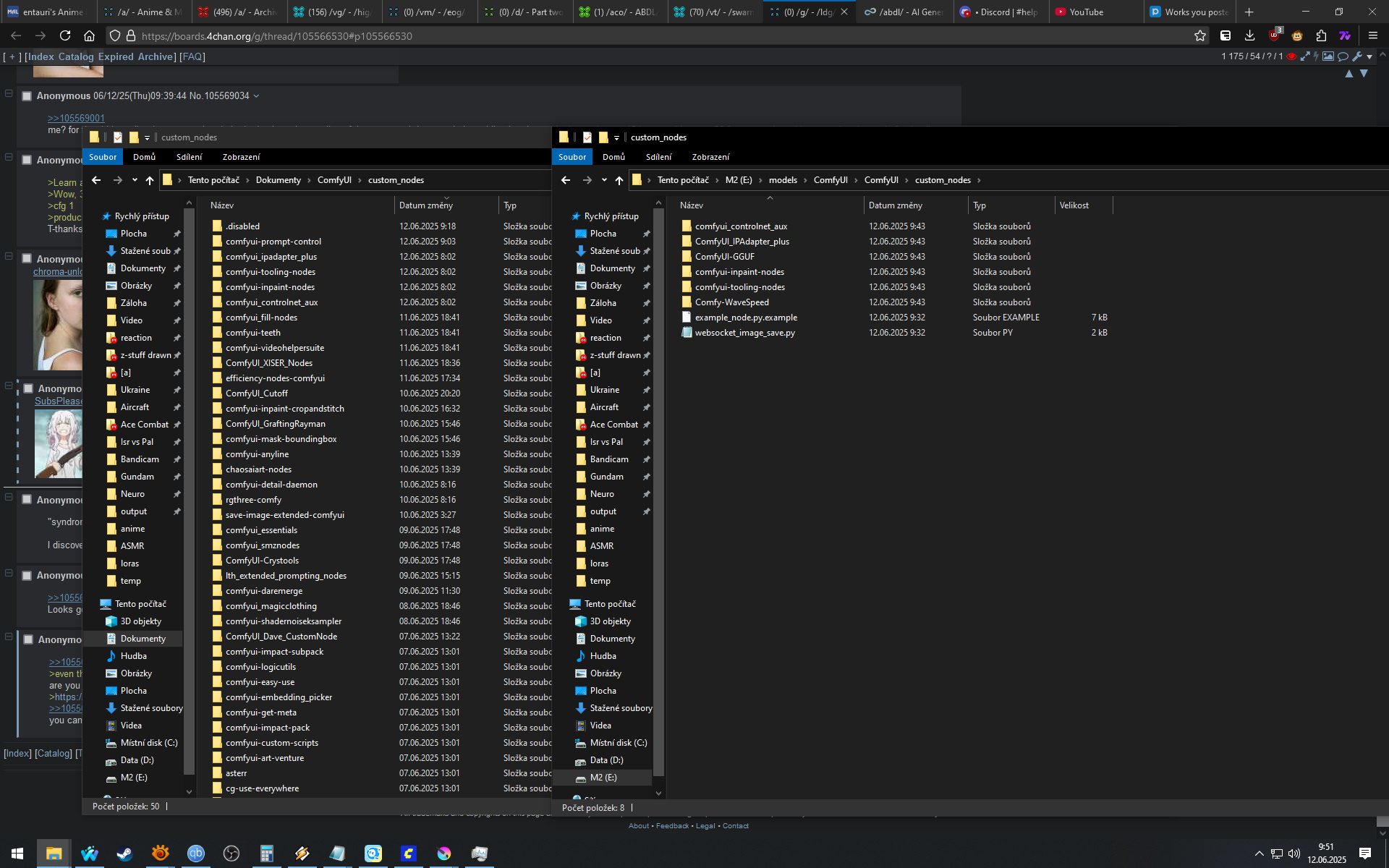Follow quote link >>105569001
1389x868 pixels.
coord(76,119)
